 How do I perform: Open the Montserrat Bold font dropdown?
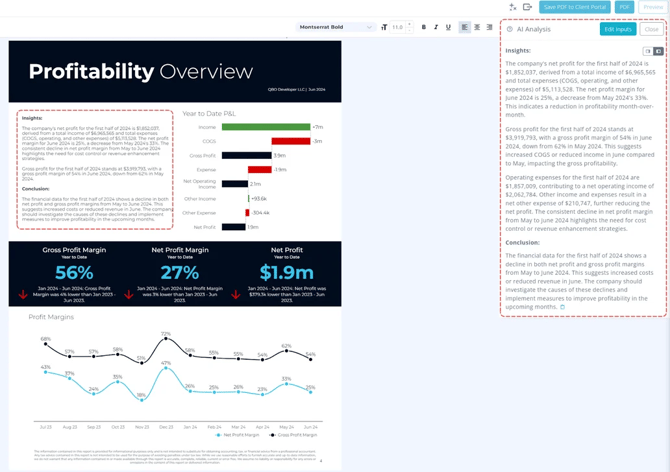(336, 28)
